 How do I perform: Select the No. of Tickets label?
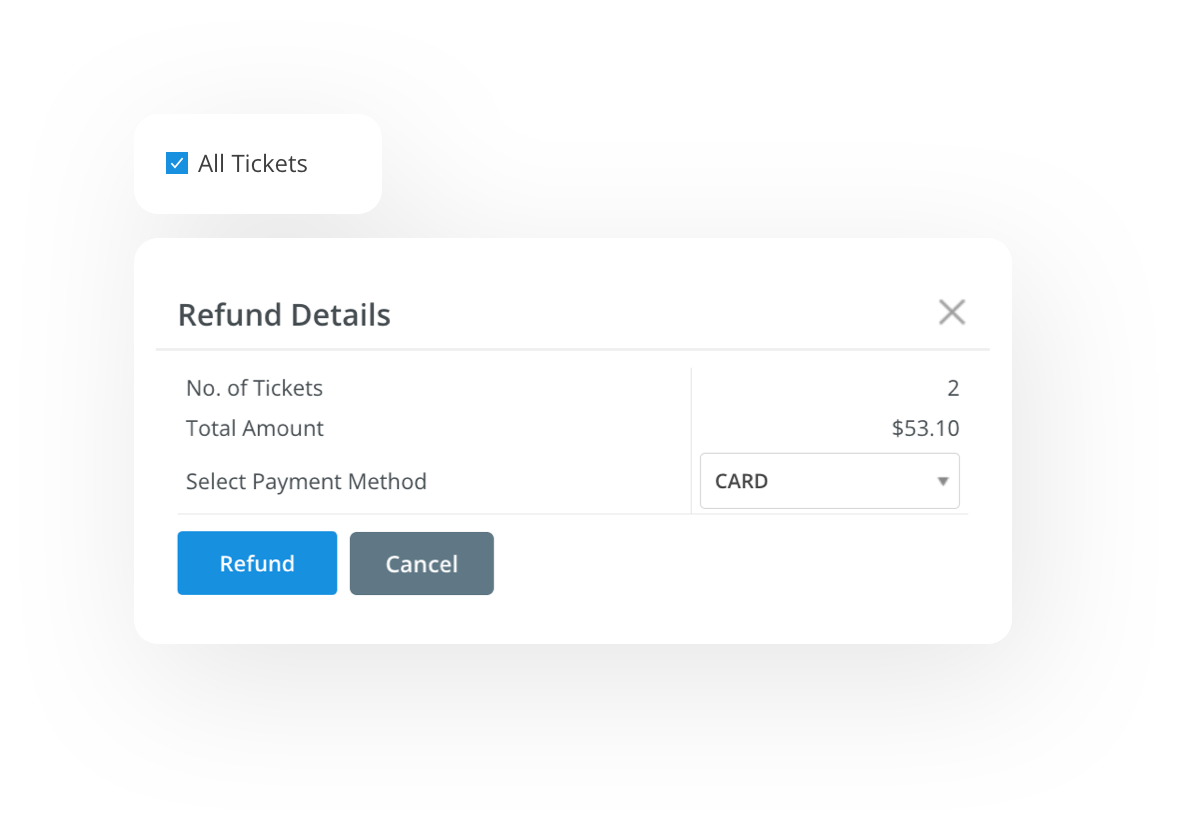click(x=254, y=388)
